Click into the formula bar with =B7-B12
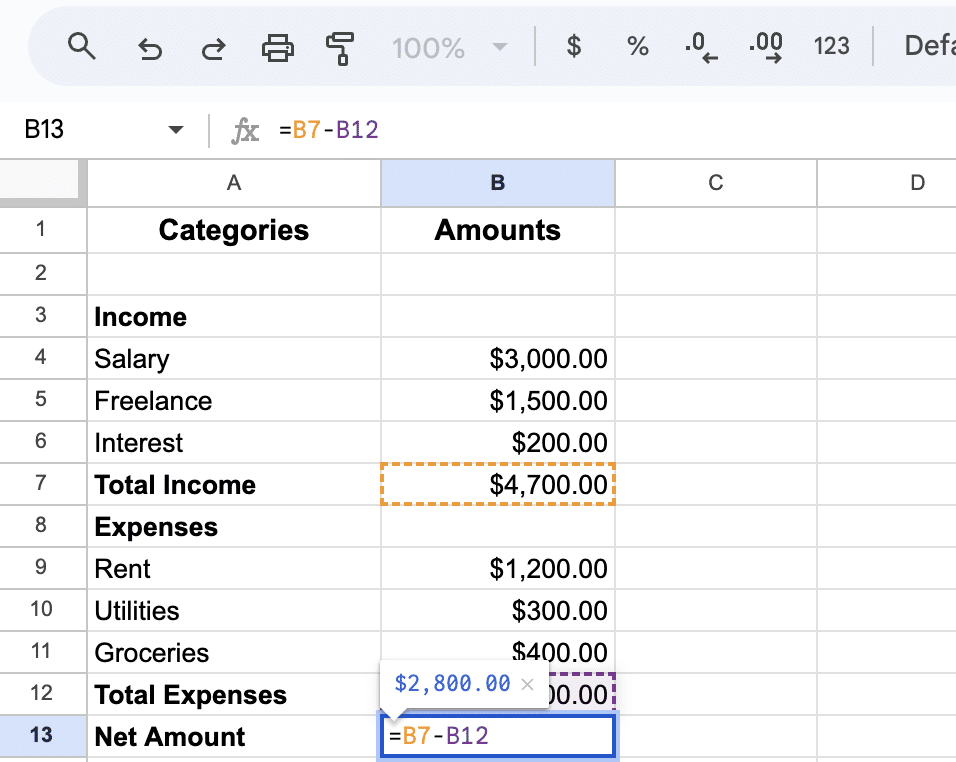 (616, 130)
